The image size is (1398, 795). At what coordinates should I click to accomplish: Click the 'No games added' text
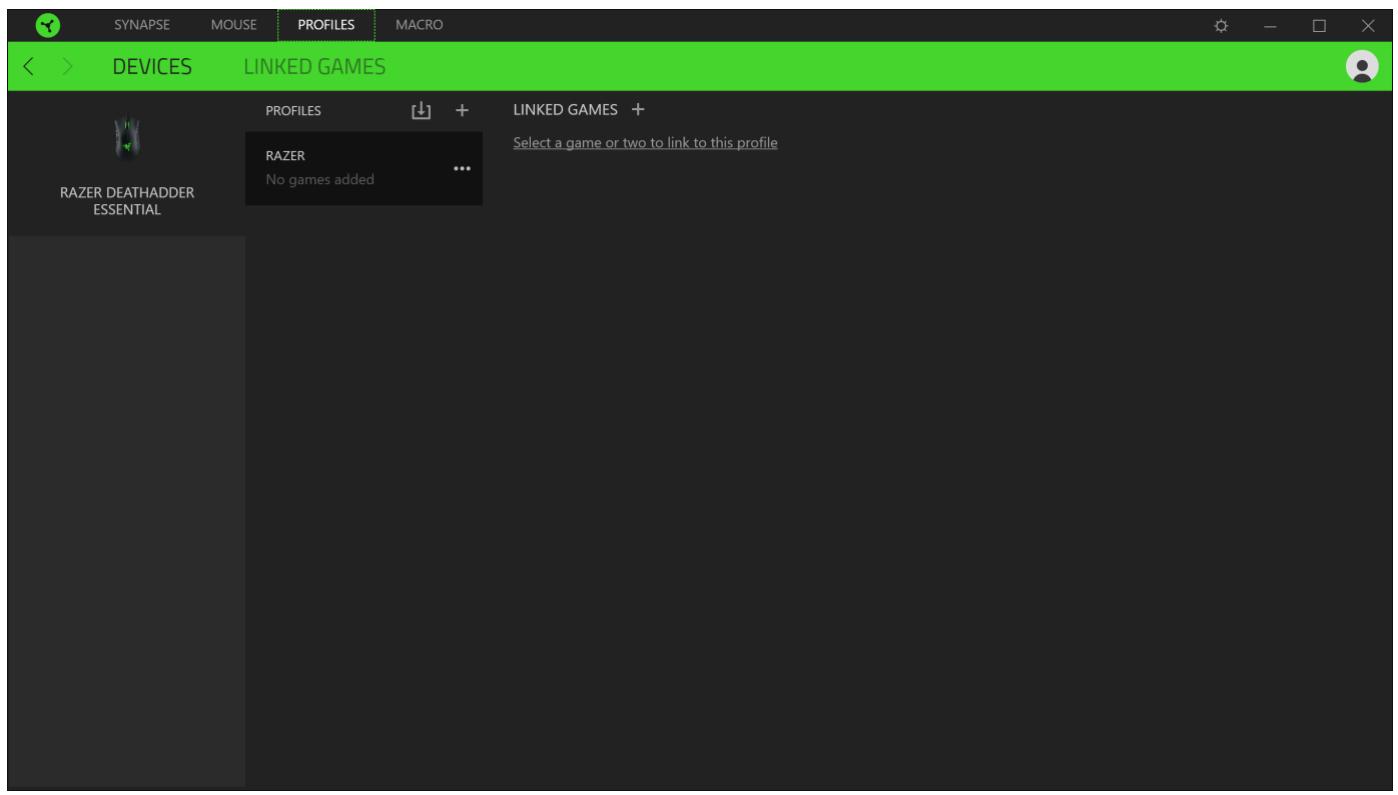pyautogui.click(x=320, y=180)
